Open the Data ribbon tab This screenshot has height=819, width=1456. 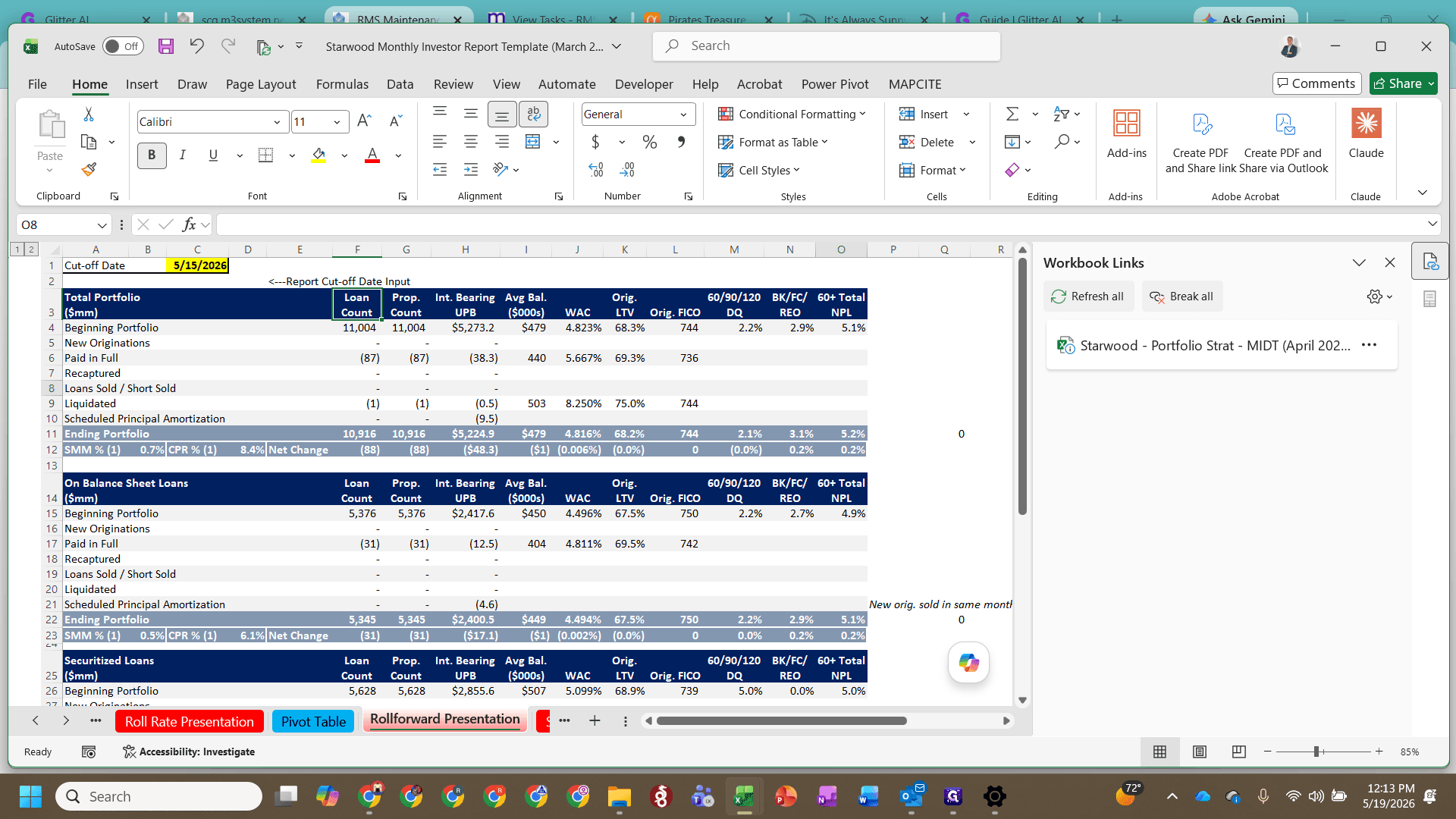(x=400, y=84)
